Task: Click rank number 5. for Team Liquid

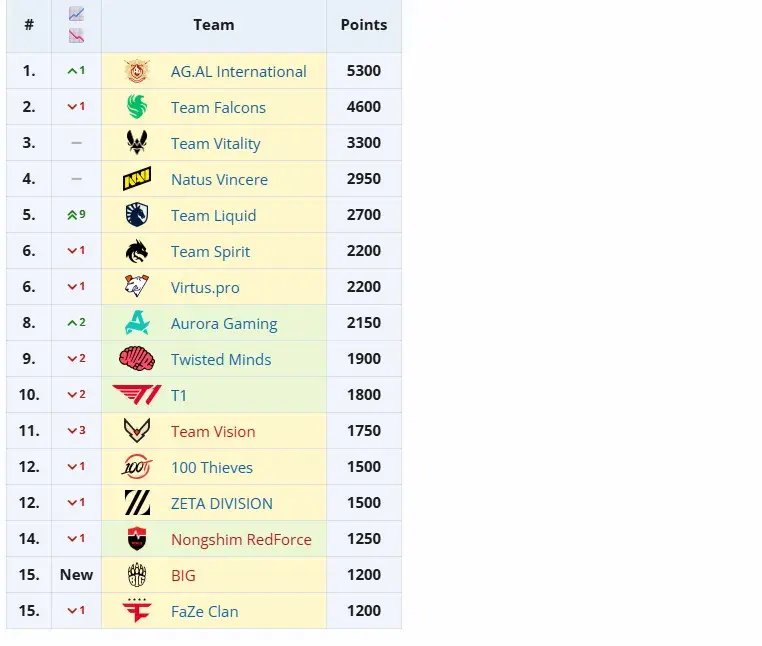Action: 29,215
